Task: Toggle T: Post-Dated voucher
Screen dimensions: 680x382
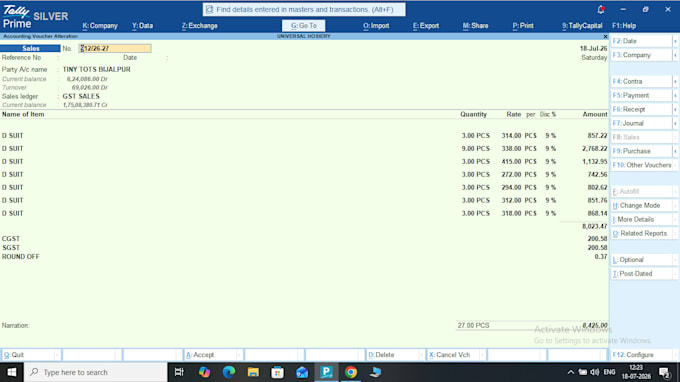Action: click(641, 274)
